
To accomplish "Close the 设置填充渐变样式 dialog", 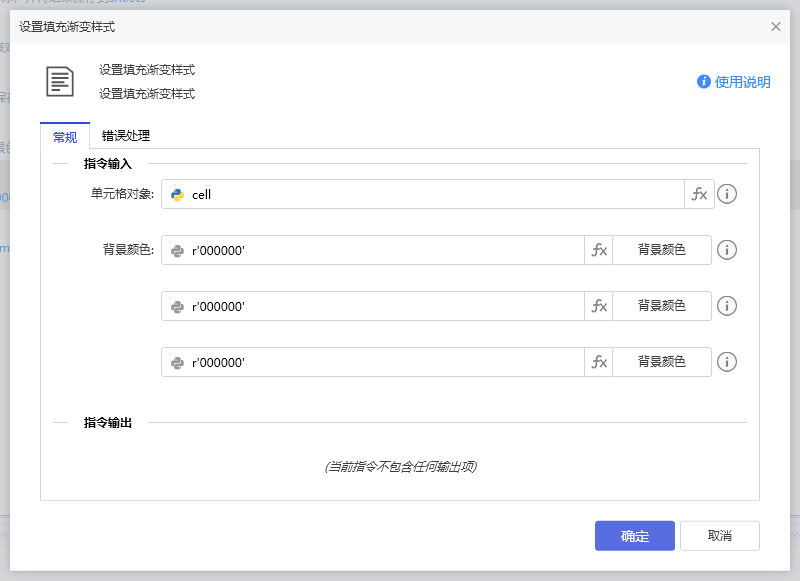I will click(776, 27).
